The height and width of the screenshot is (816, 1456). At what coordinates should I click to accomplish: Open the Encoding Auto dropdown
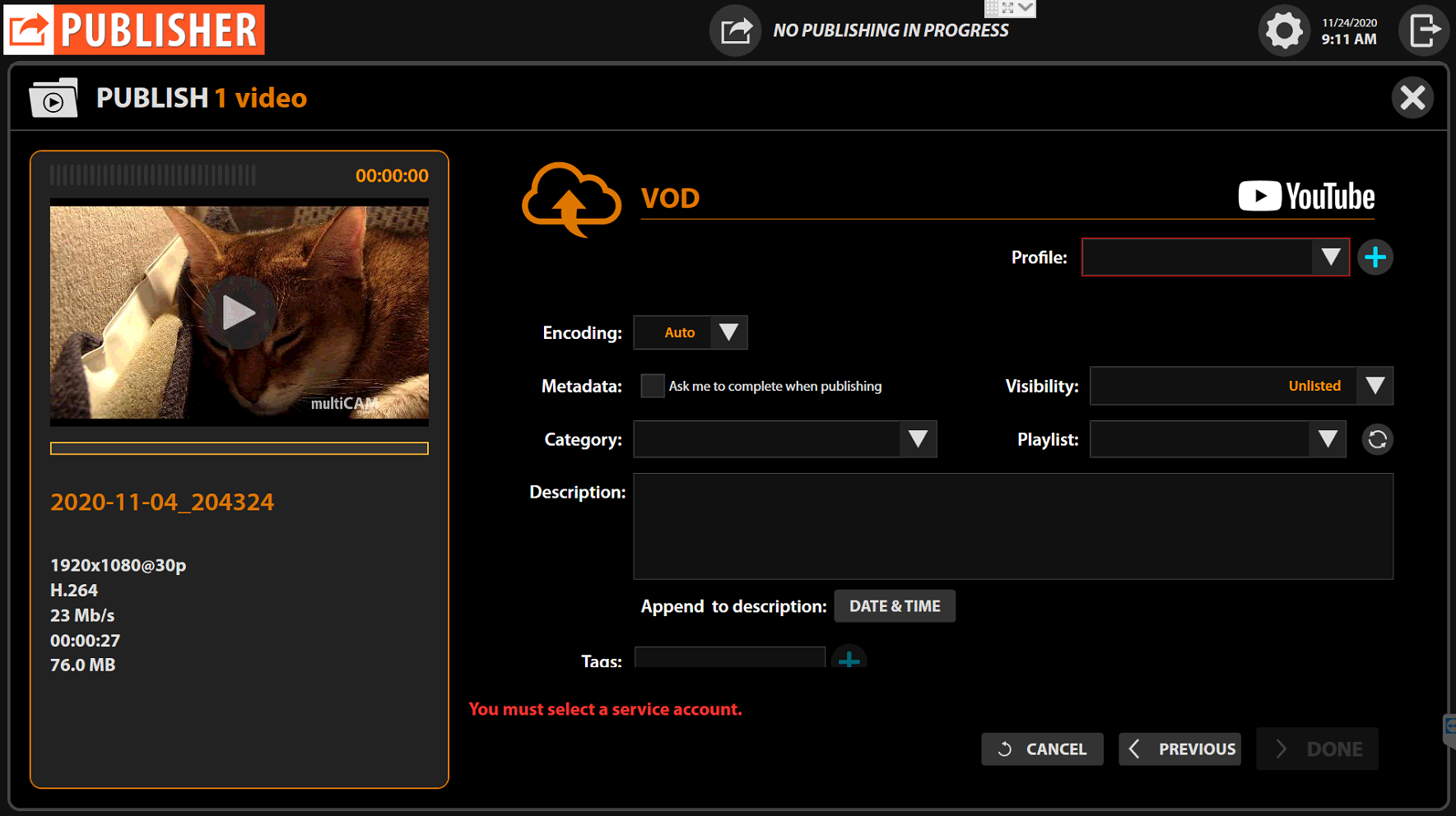pos(690,332)
